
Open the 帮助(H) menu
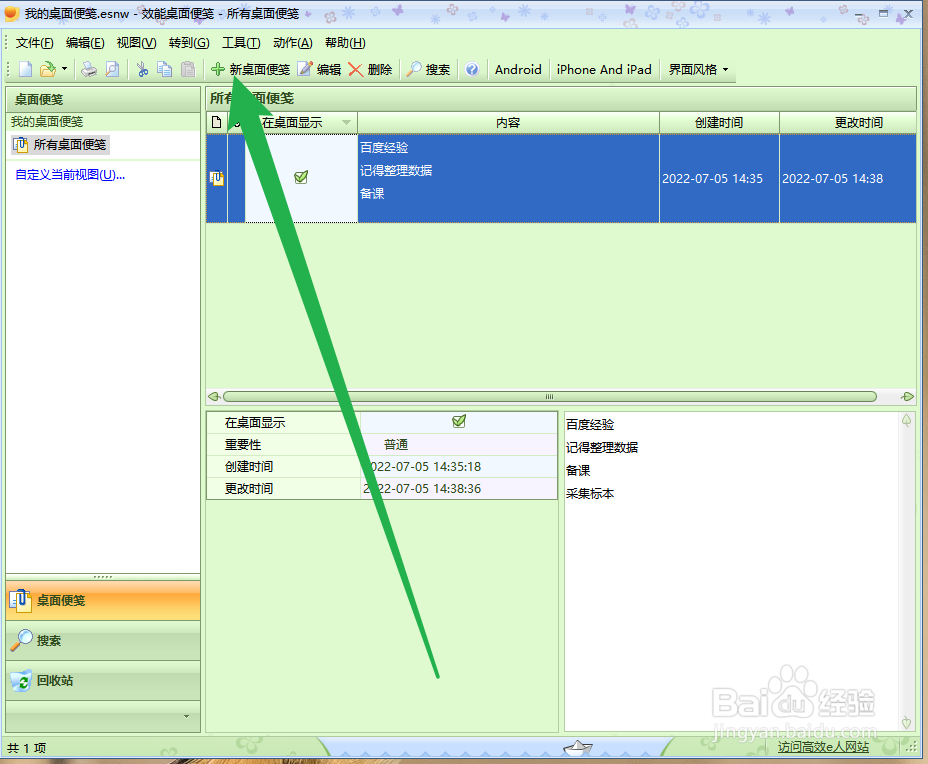(345, 43)
